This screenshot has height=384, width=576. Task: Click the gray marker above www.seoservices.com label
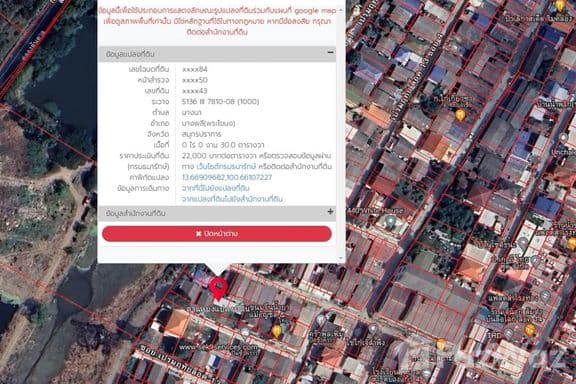[x=245, y=333]
